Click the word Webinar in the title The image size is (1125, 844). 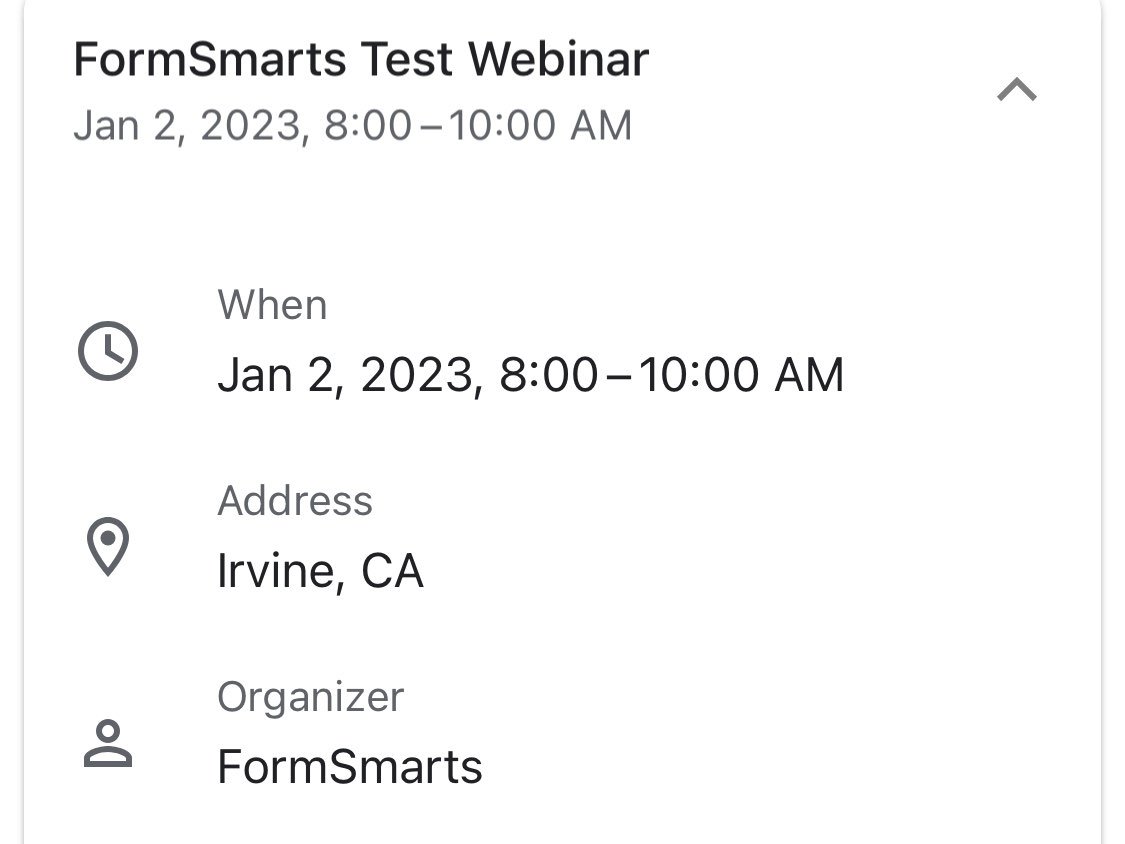[x=558, y=59]
